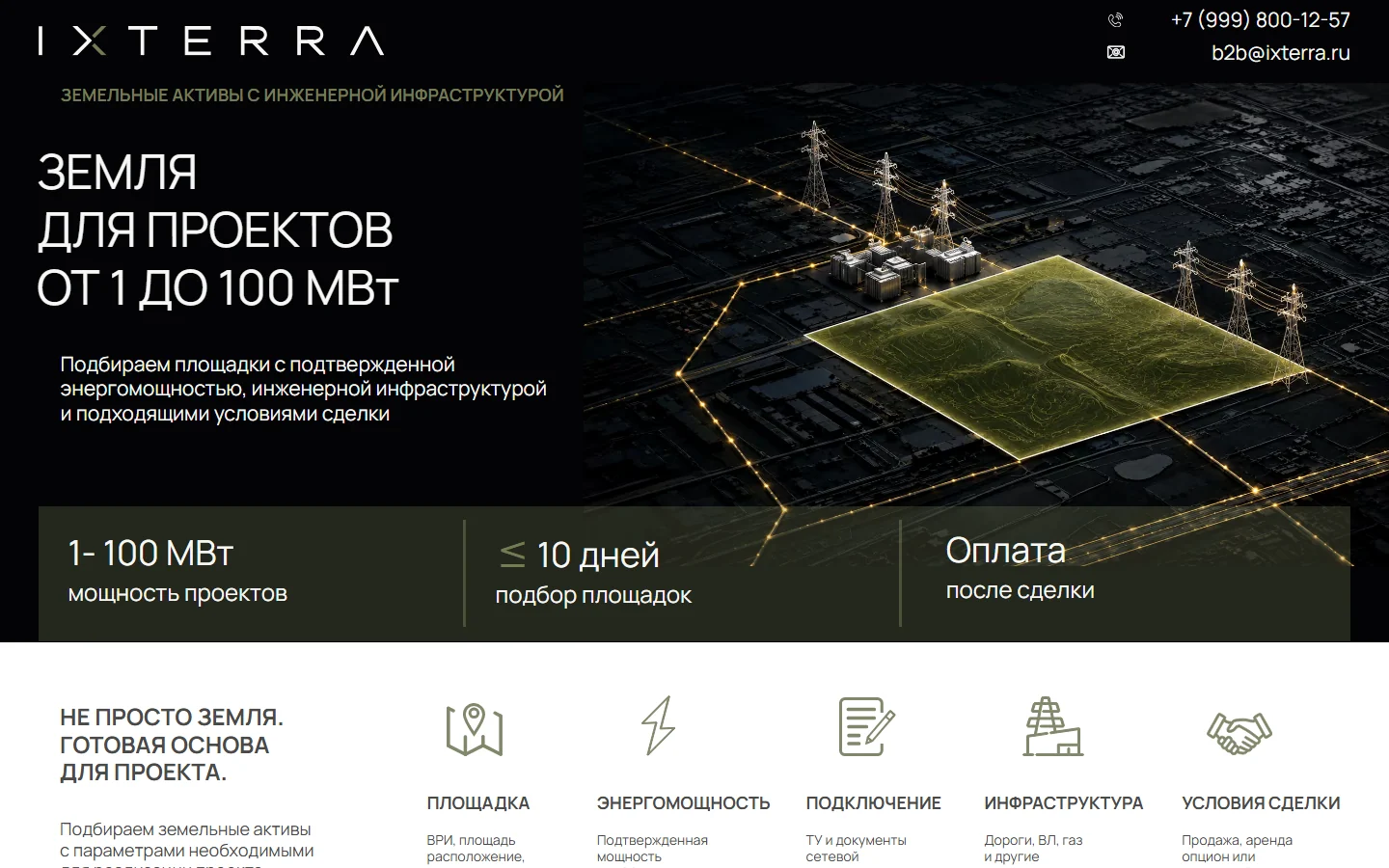Click the map pin Площадка icon
The width and height of the screenshot is (1389, 868).
[x=475, y=729]
